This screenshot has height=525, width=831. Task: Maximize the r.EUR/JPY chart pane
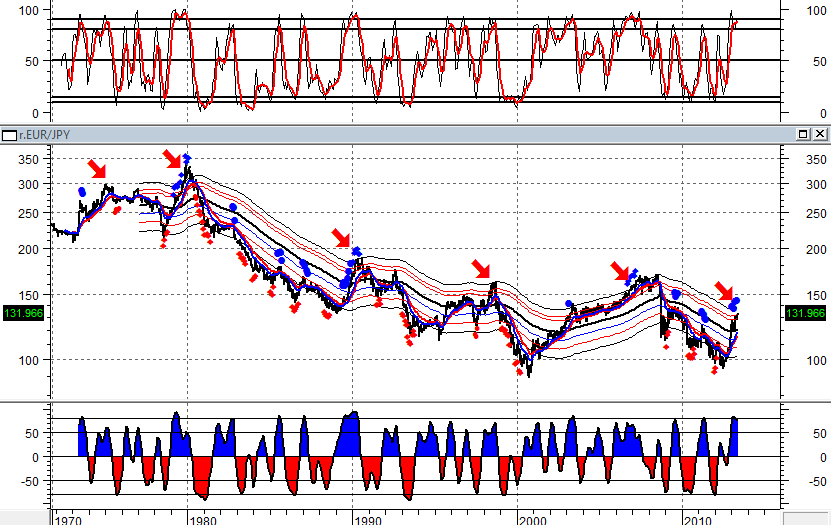[x=803, y=135]
